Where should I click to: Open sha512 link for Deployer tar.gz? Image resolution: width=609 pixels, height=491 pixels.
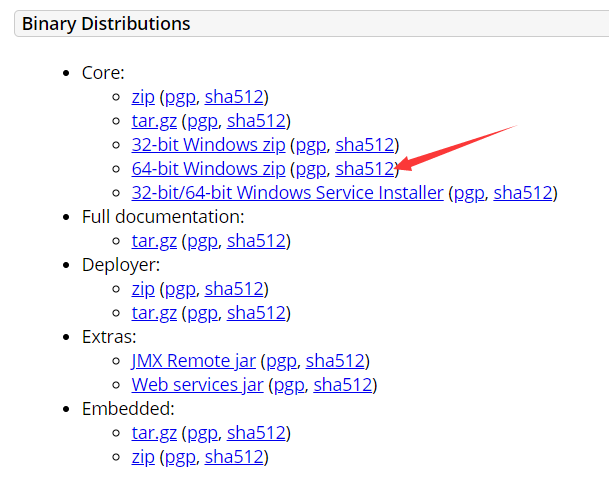click(x=256, y=313)
